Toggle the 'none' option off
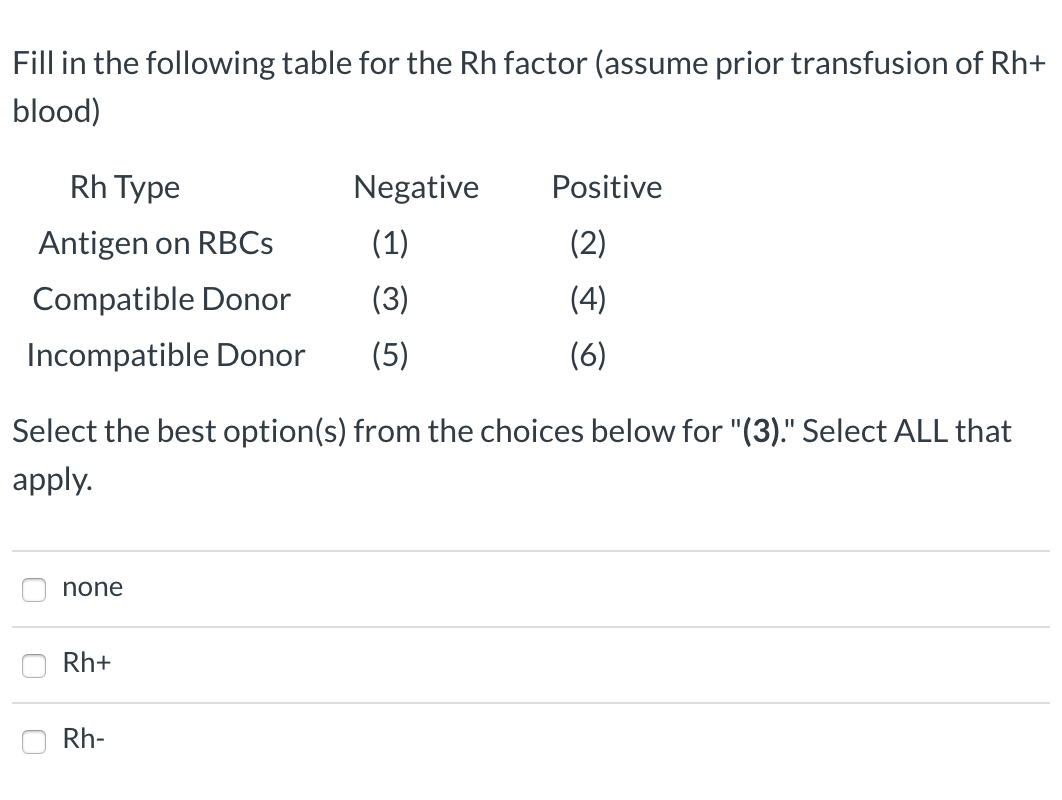The width and height of the screenshot is (1062, 800). [33, 590]
